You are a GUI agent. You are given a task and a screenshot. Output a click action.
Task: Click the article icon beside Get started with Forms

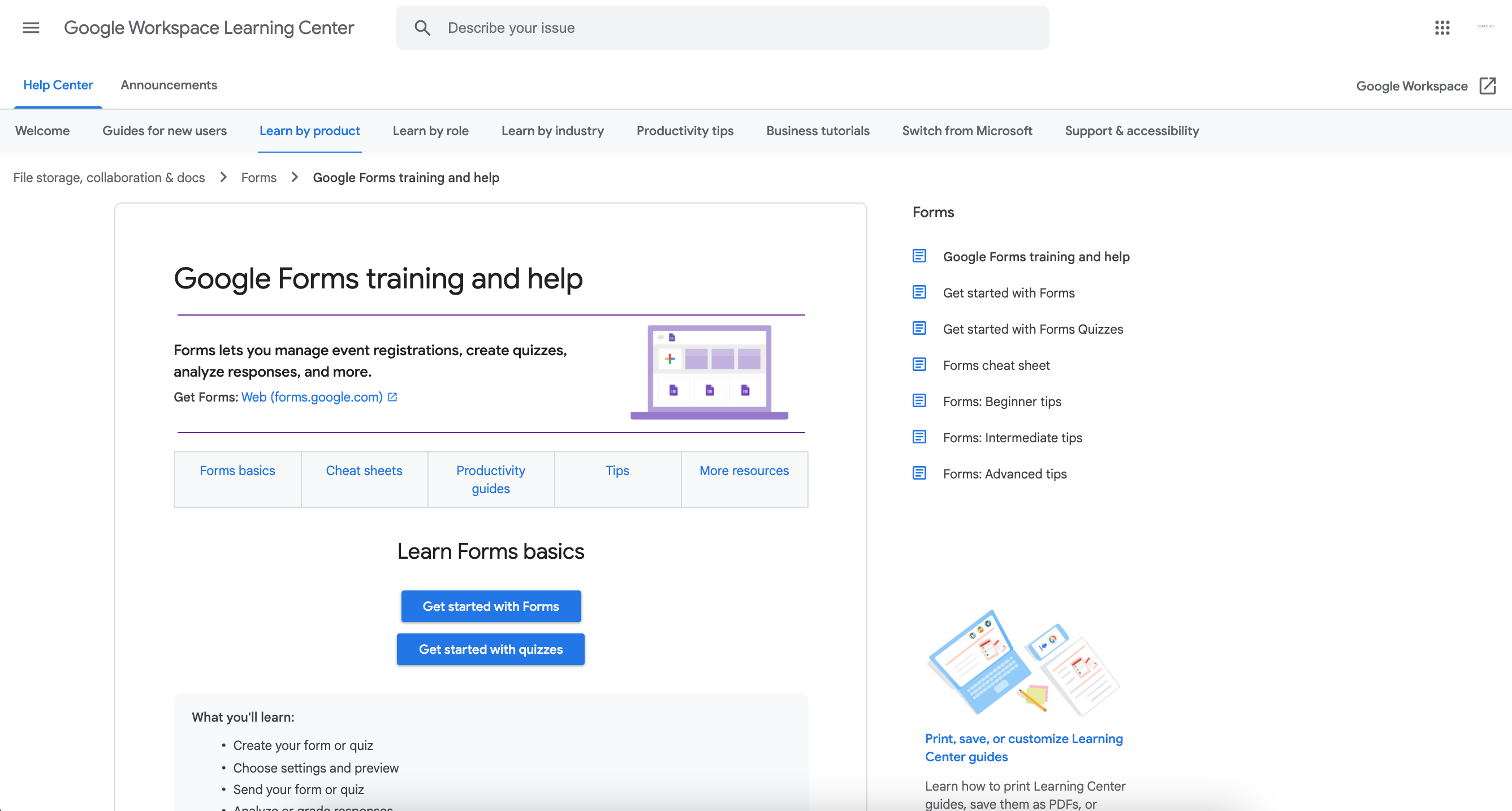919,292
